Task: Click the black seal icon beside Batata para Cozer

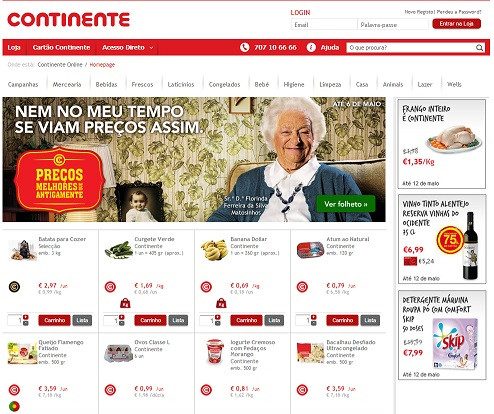Action: [14, 287]
